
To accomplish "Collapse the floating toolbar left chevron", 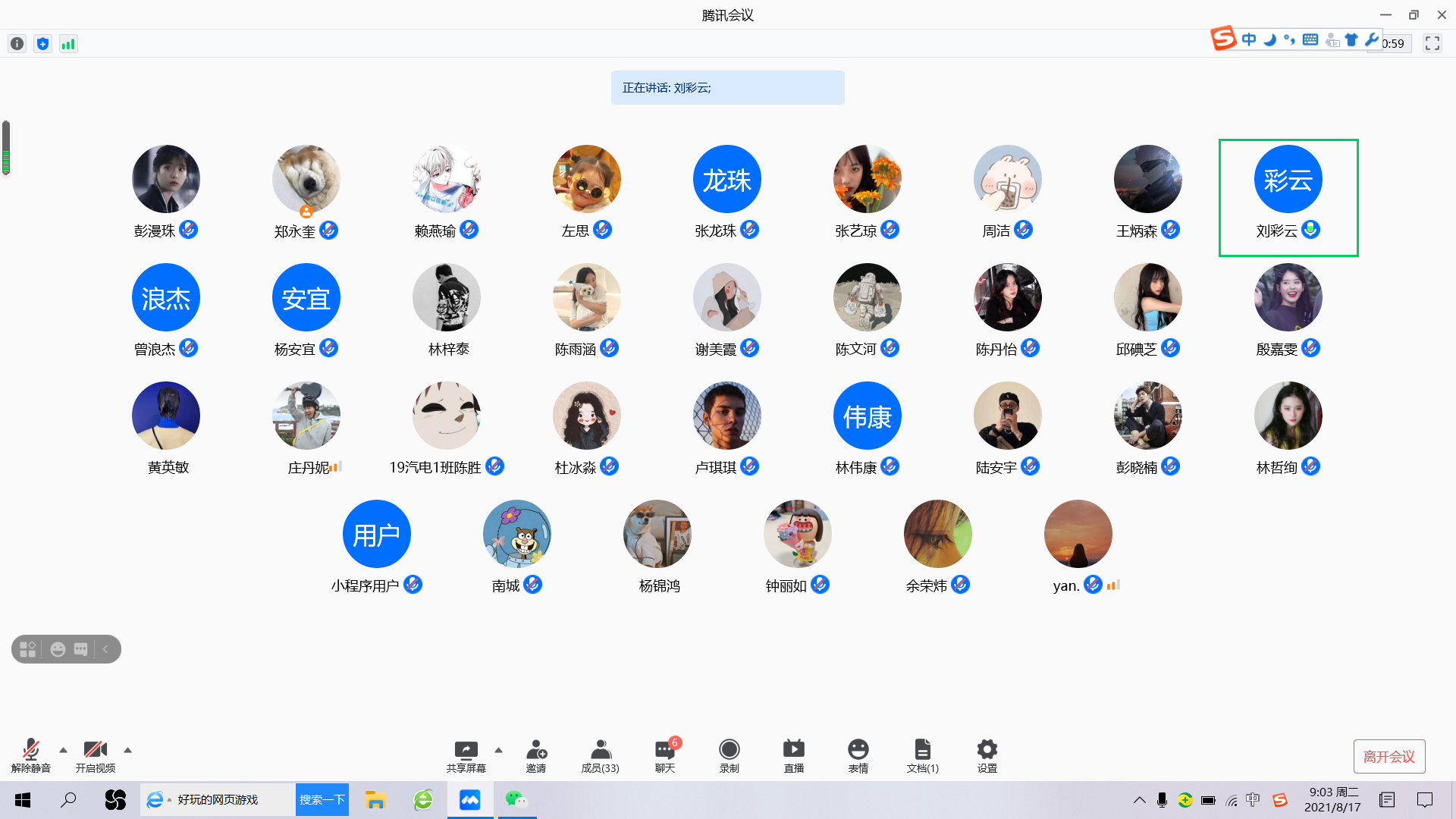I will pos(105,649).
